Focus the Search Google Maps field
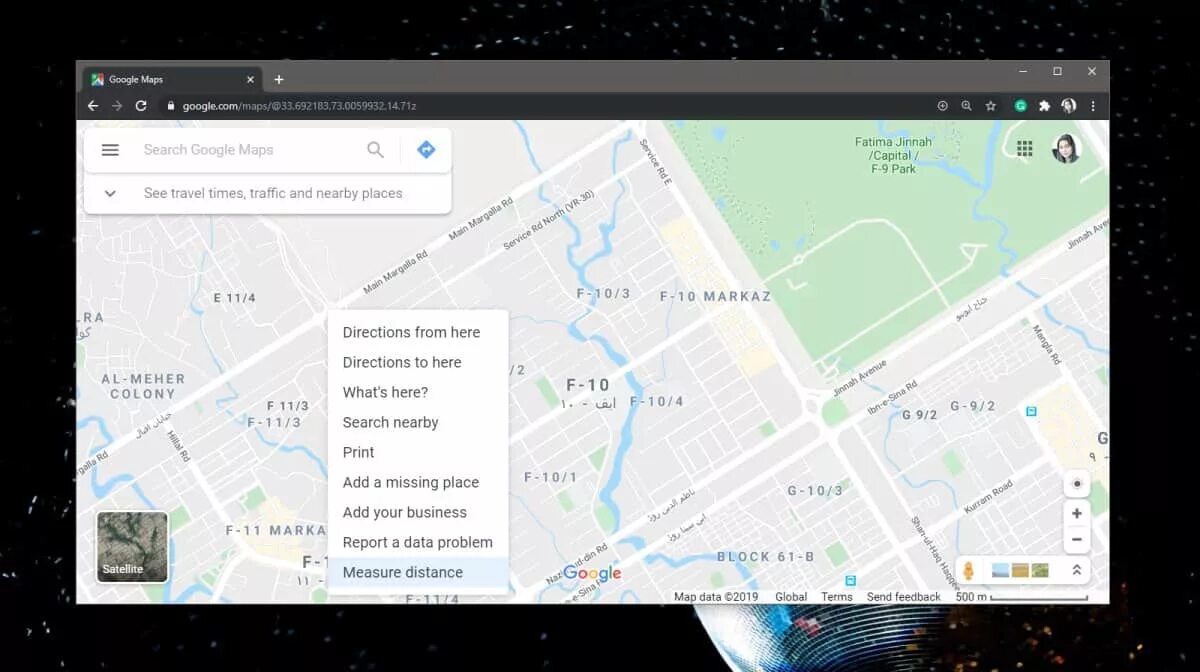This screenshot has height=672, width=1200. 246,150
